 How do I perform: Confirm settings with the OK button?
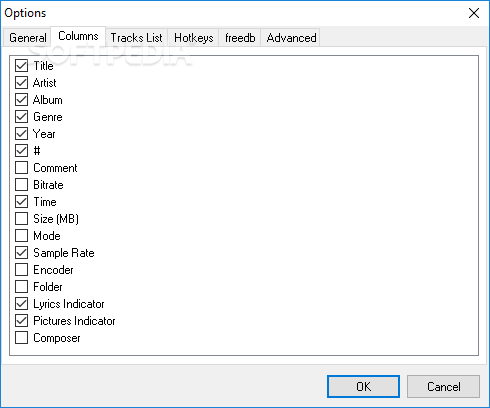coord(363,387)
